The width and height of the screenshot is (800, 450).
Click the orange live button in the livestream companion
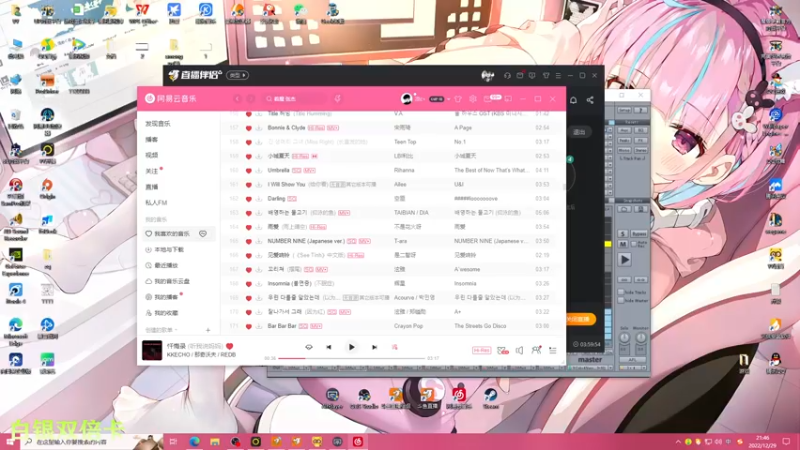point(580,319)
